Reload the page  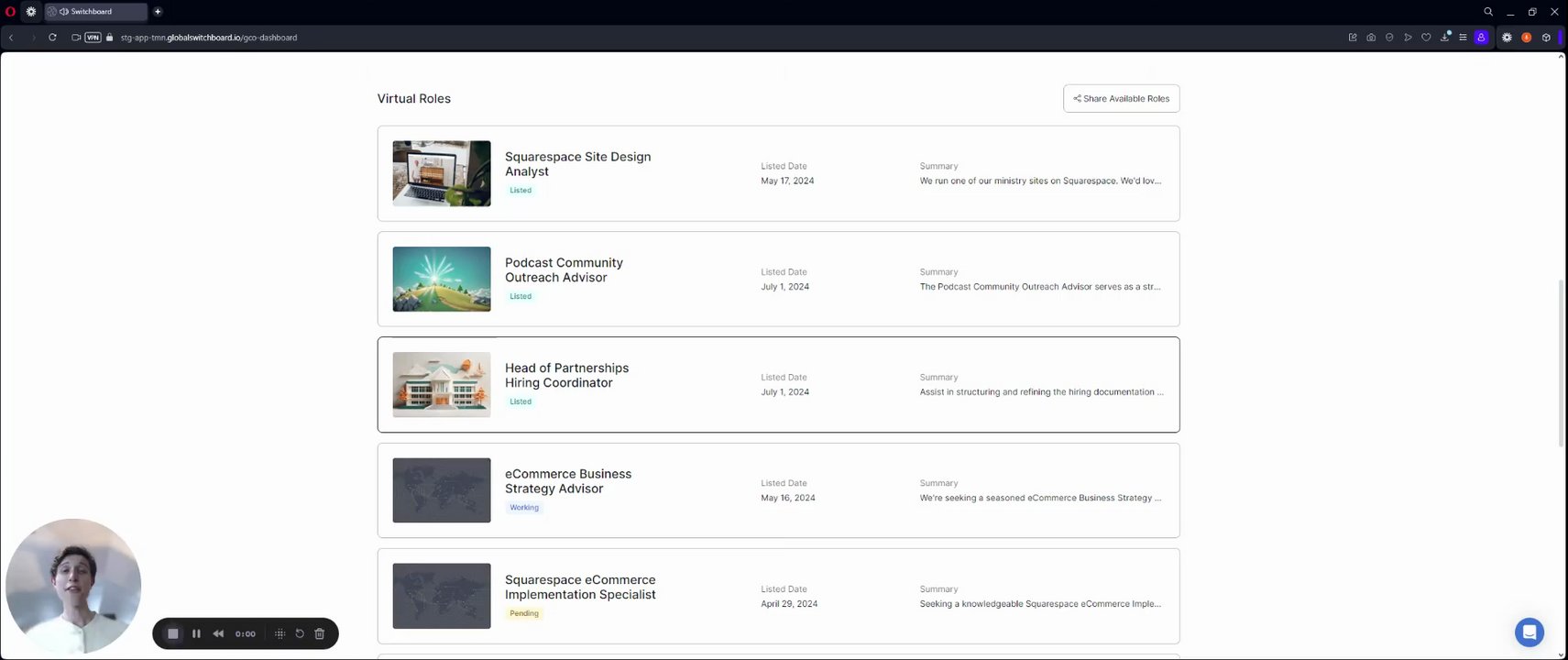click(52, 38)
